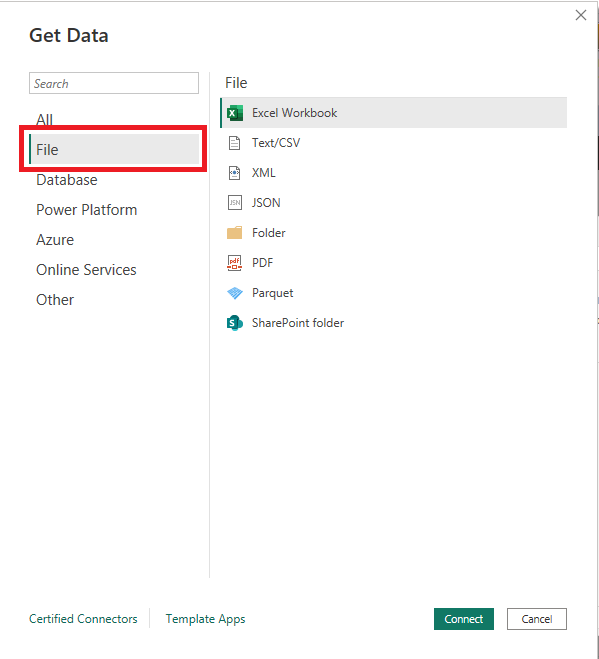Close the Get Data dialog
This screenshot has width=599, height=659.
click(x=581, y=15)
